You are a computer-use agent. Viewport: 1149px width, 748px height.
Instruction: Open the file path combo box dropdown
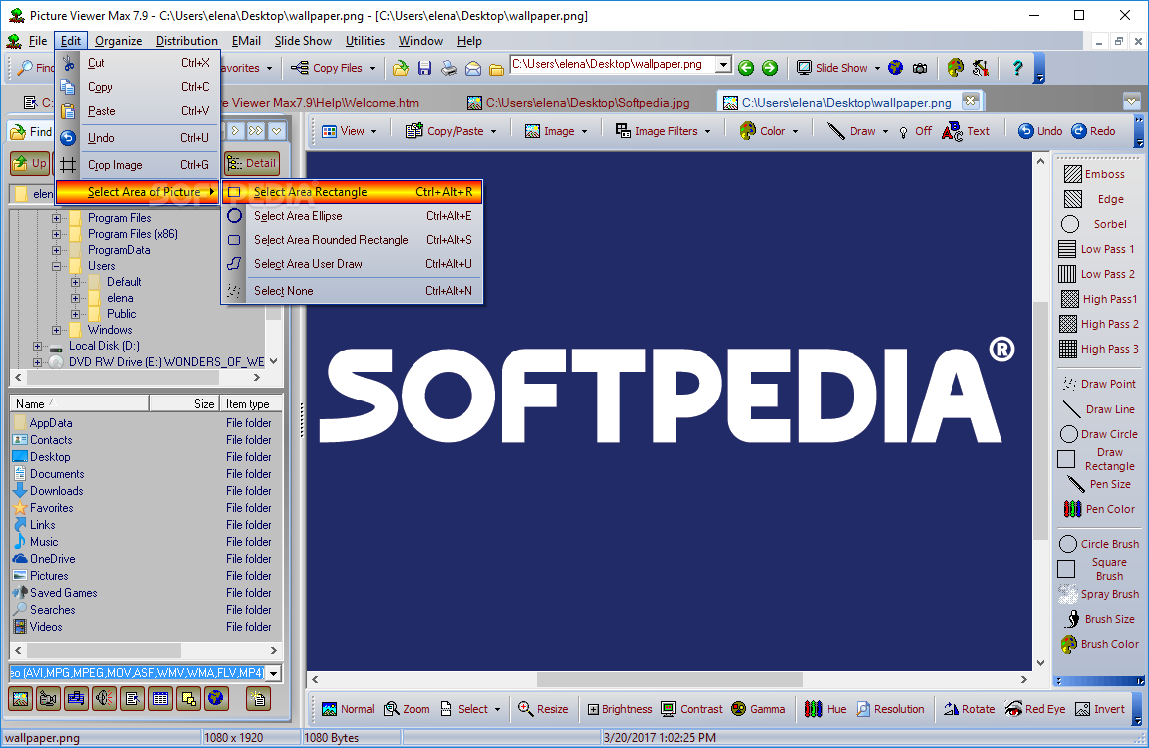point(723,64)
